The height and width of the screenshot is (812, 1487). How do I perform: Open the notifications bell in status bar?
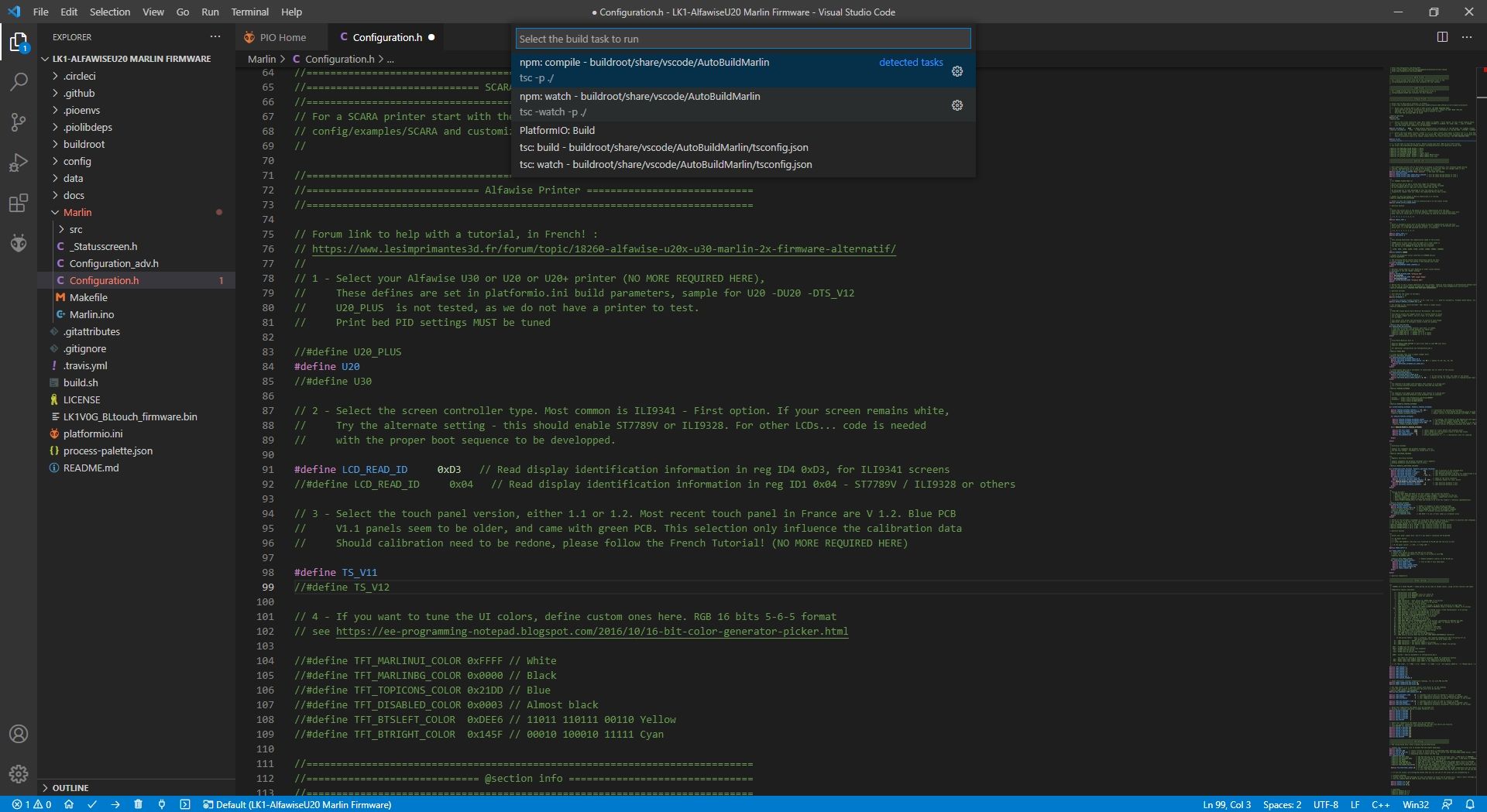[x=1469, y=804]
